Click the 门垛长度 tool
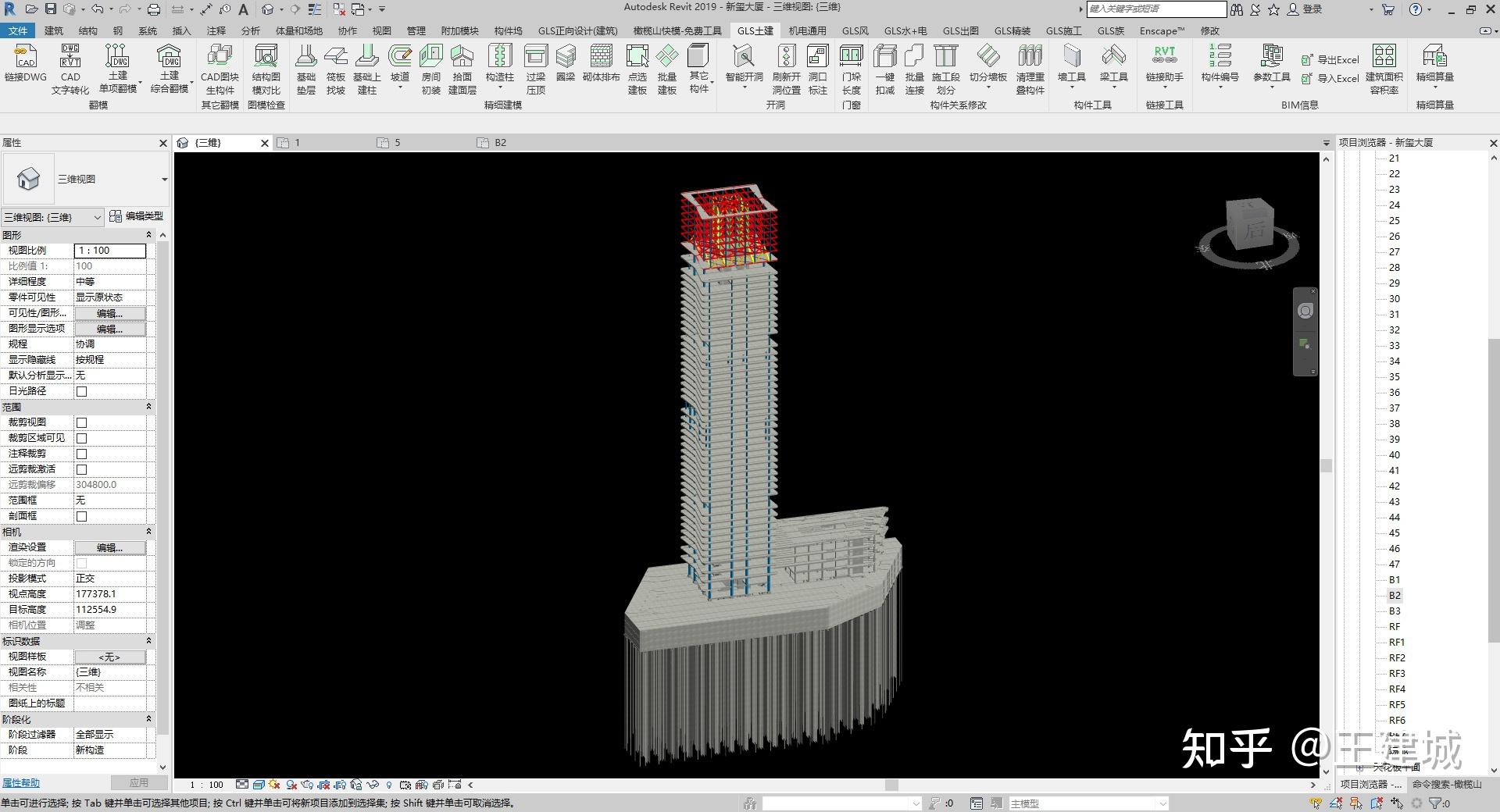1500x812 pixels. coord(852,69)
